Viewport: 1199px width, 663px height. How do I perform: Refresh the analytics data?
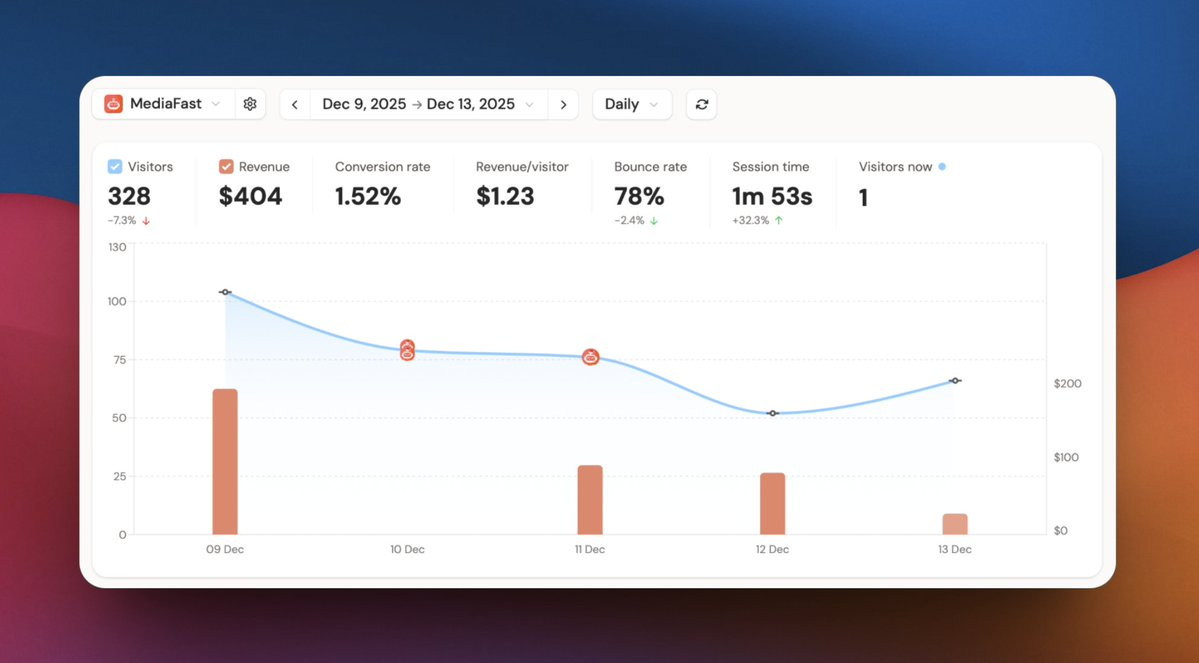[x=701, y=105]
